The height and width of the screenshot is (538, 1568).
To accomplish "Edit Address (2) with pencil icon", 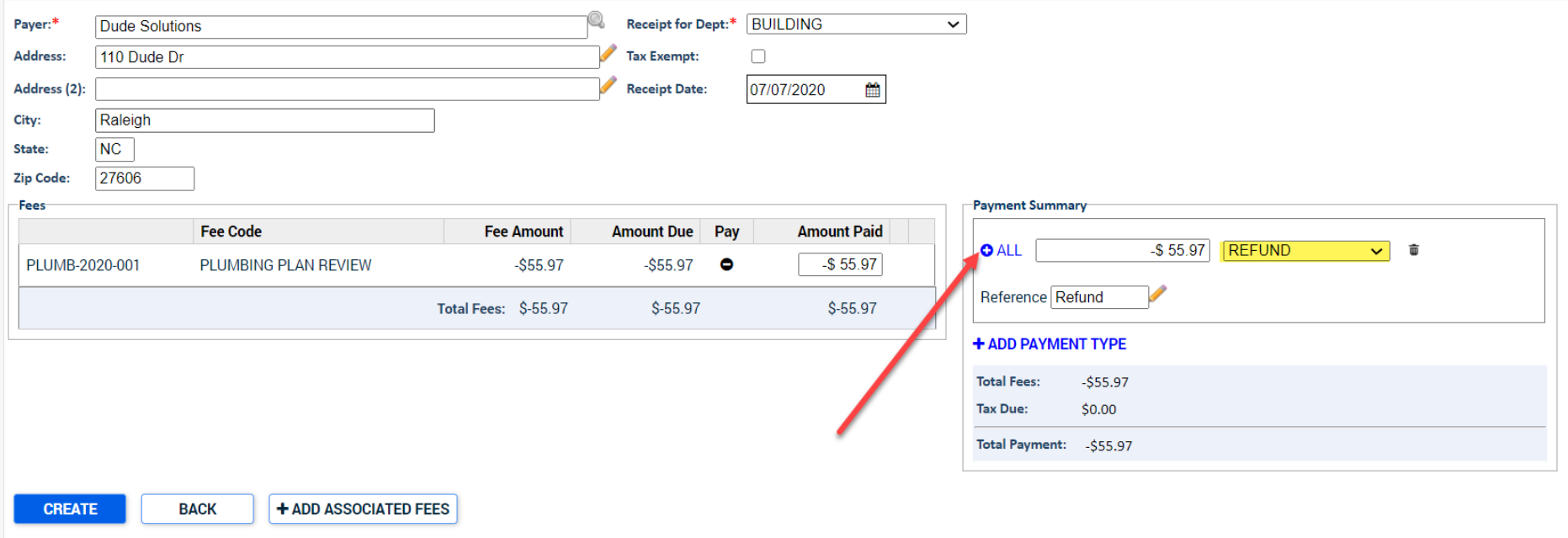I will pyautogui.click(x=608, y=86).
